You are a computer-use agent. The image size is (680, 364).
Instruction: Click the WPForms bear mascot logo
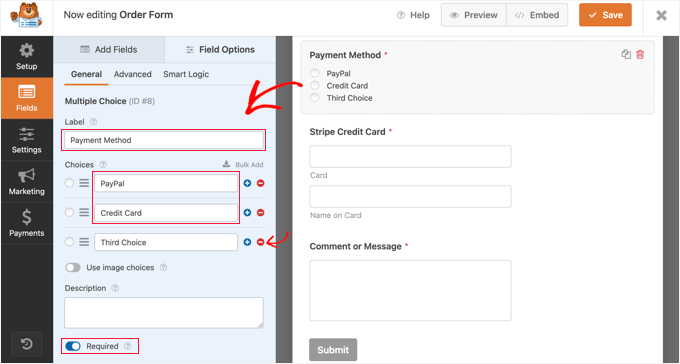coord(26,16)
